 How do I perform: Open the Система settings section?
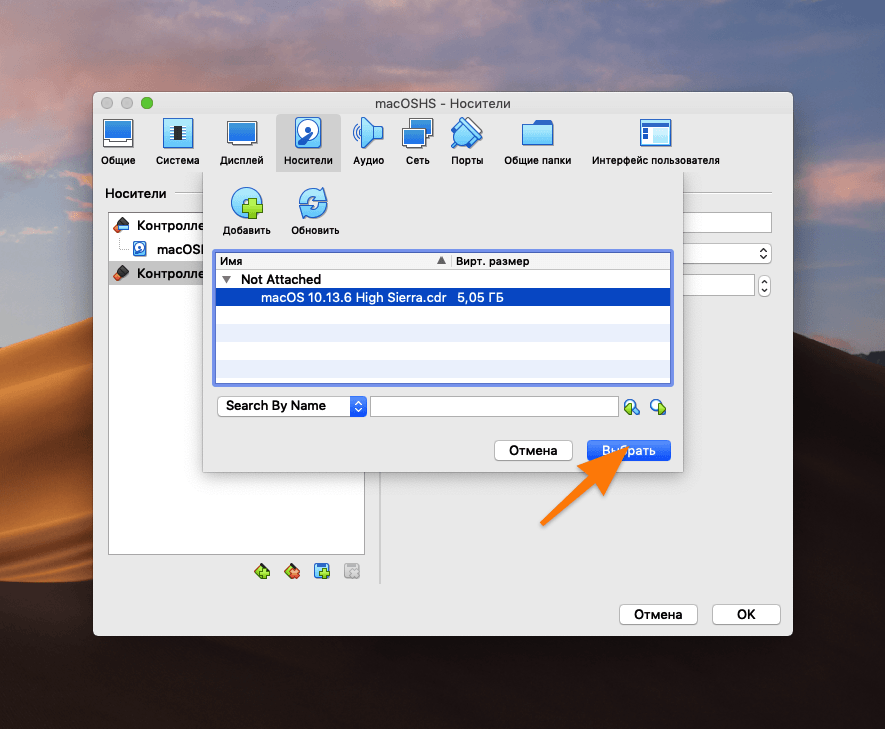177,142
